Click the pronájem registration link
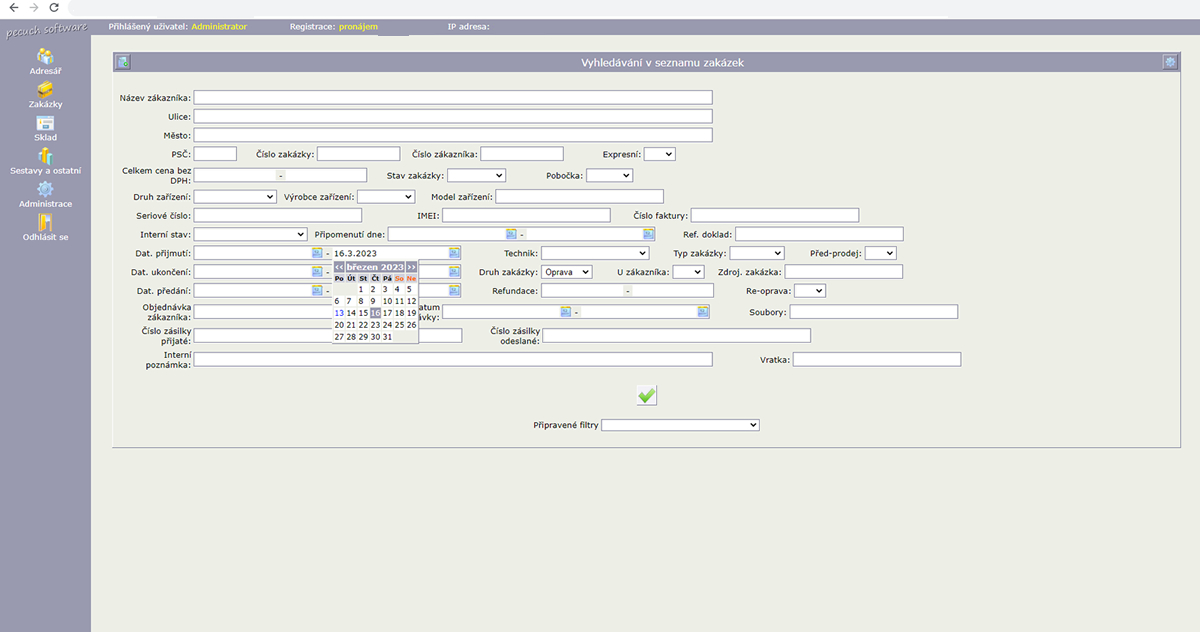The image size is (1200, 632). click(x=358, y=26)
